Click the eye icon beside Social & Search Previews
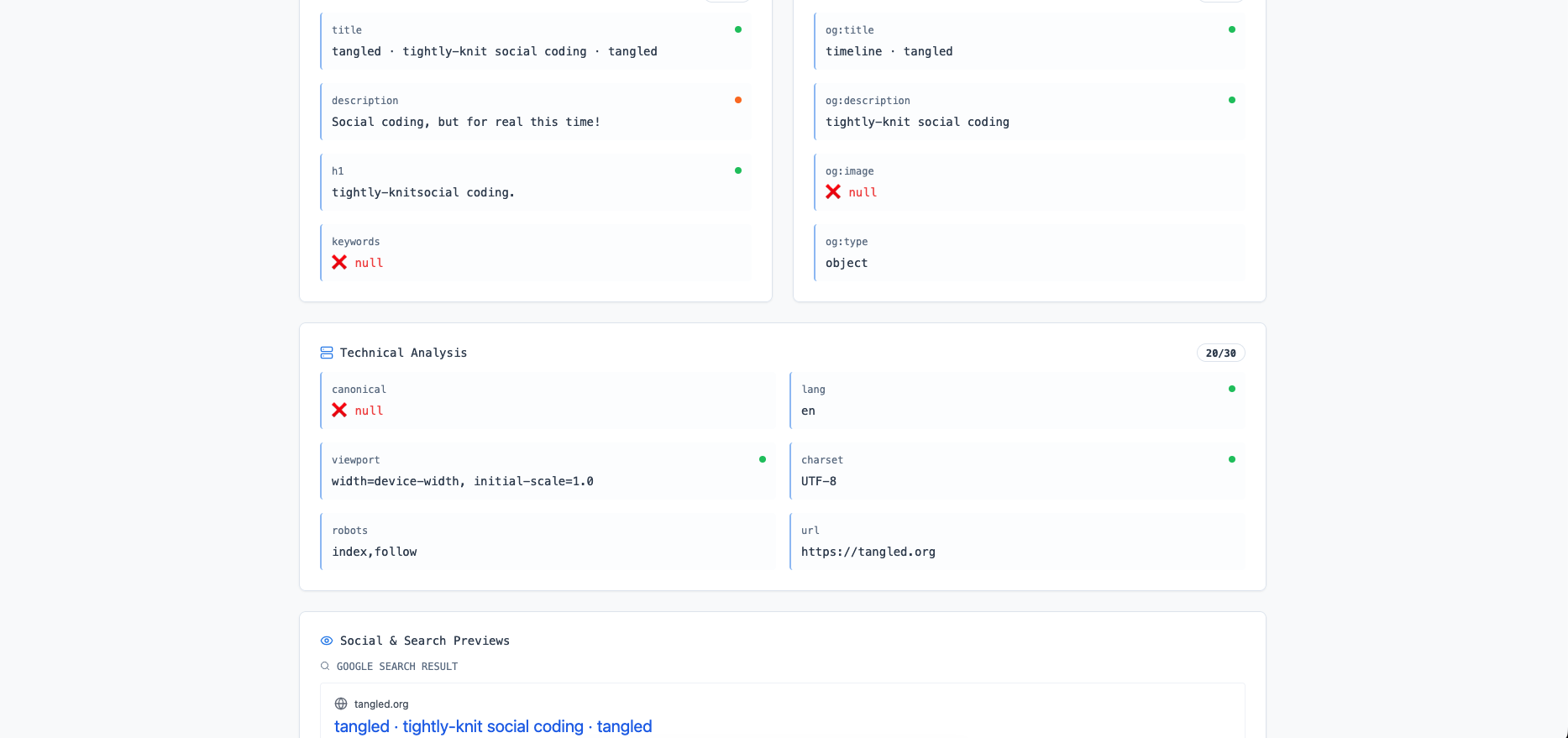The image size is (1568, 738). coord(327,641)
